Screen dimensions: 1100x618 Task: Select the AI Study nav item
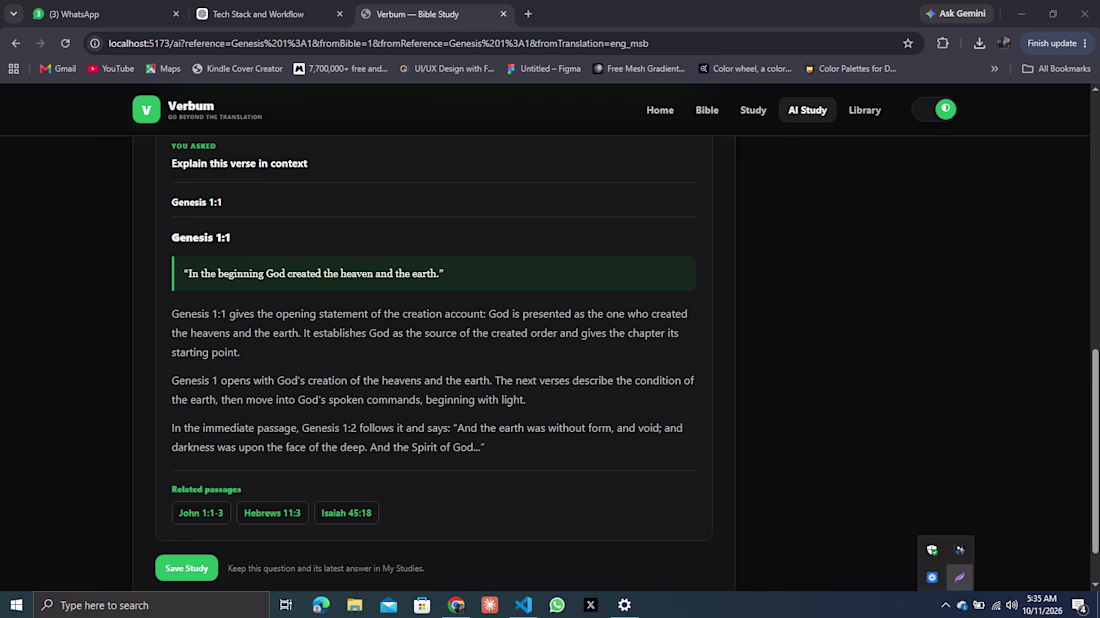coord(807,110)
